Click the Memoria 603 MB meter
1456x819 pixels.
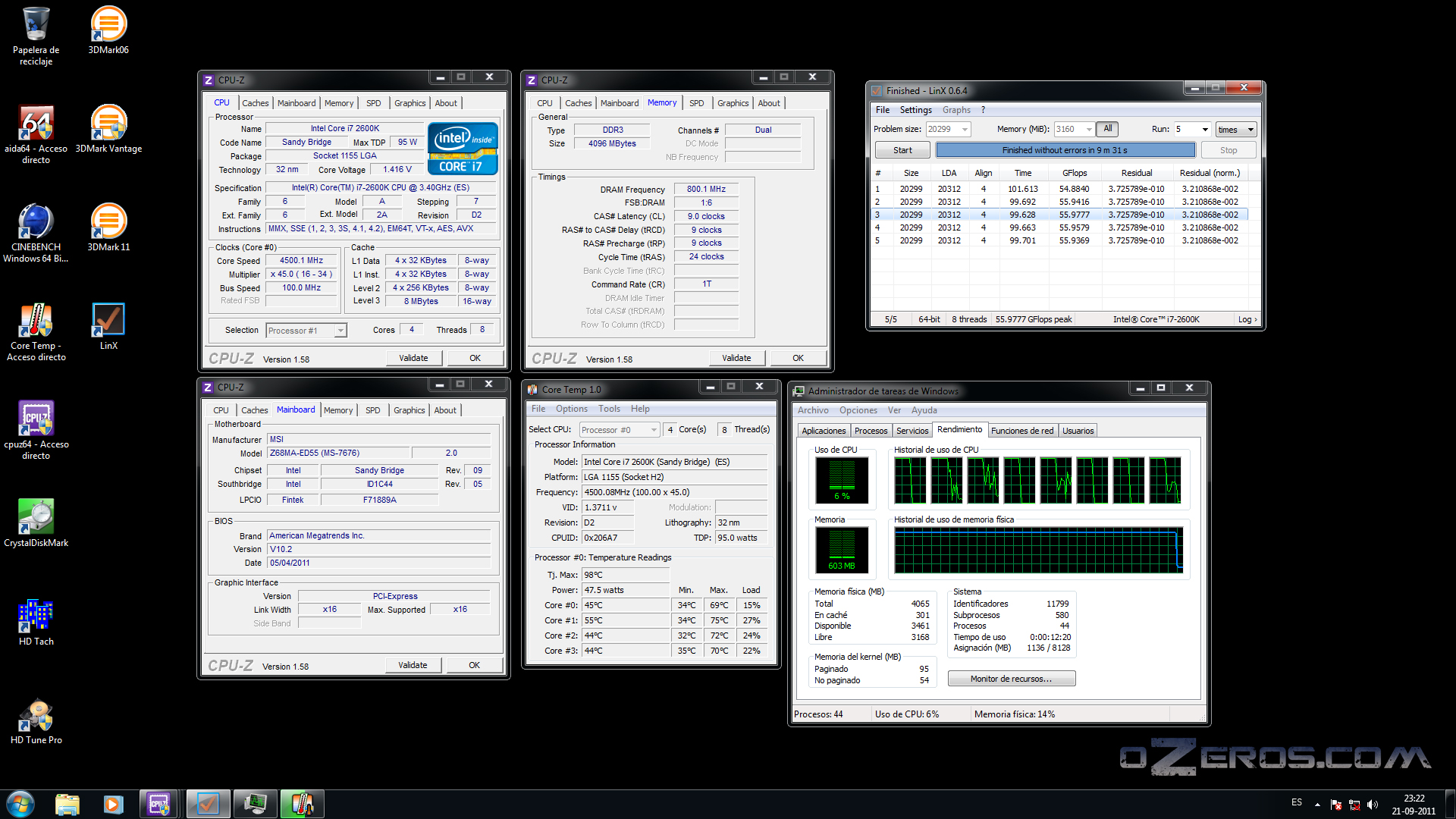tap(842, 549)
